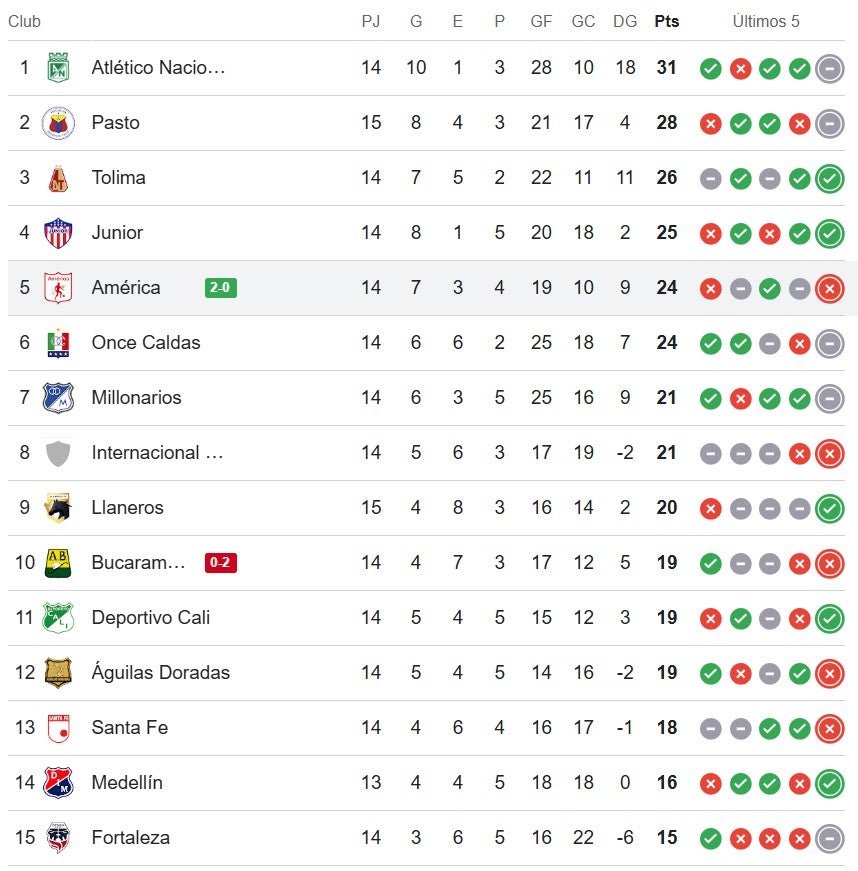Click the Millonarios shield icon

tap(58, 398)
